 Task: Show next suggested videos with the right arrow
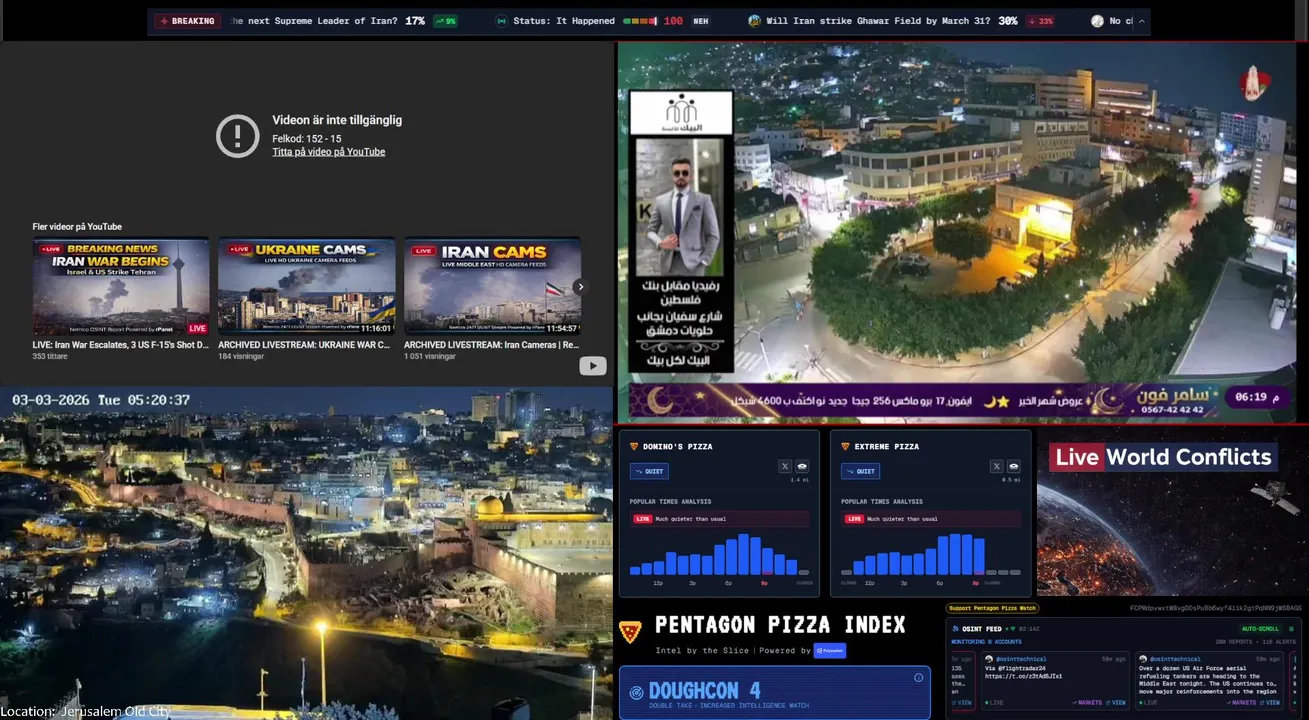pyautogui.click(x=579, y=286)
